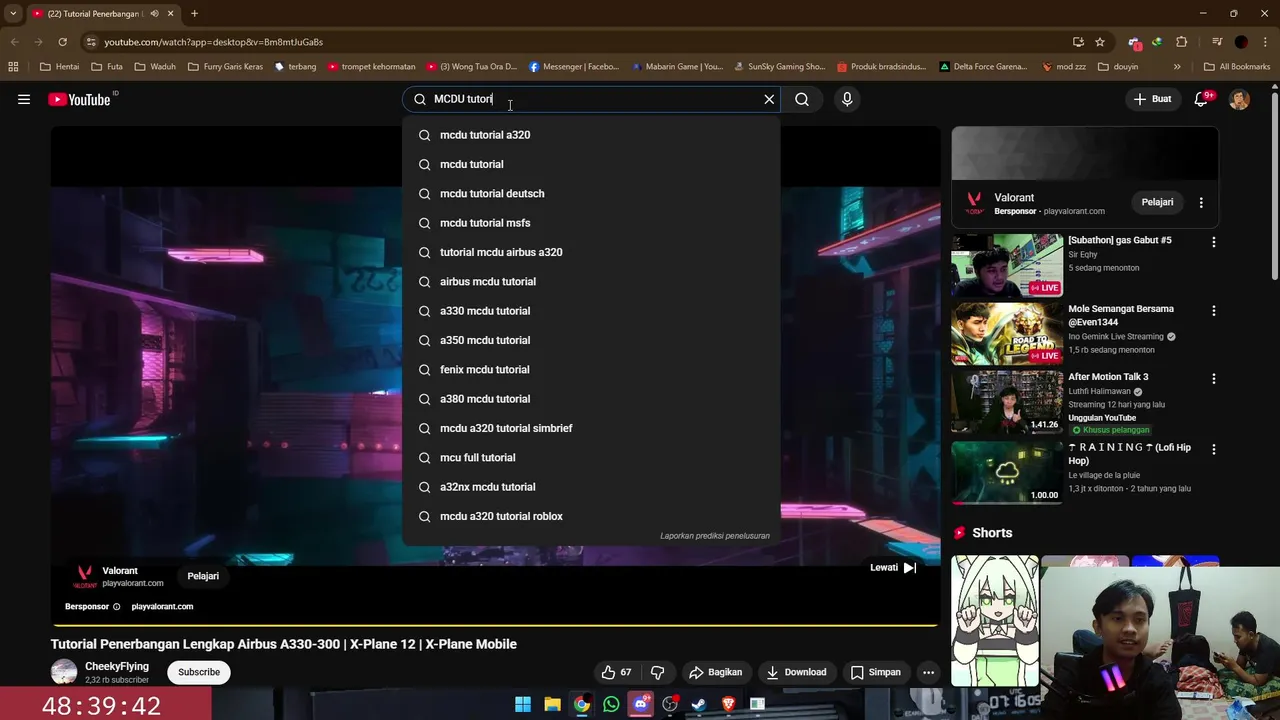Viewport: 1280px width, 720px height.
Task: Select 'mcdu tutorial msfs' suggestion
Action: 590,223
